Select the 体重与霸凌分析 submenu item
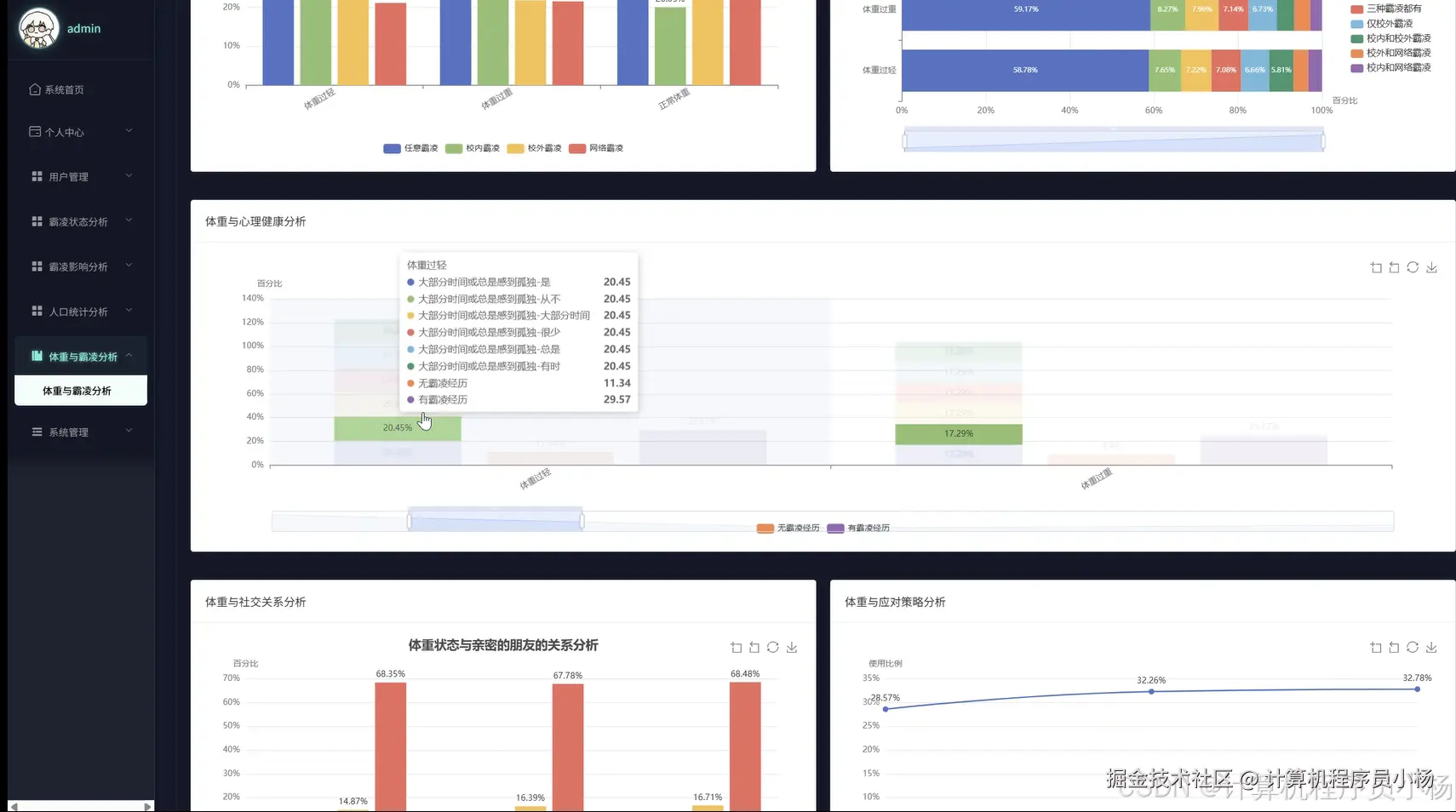 coord(81,391)
